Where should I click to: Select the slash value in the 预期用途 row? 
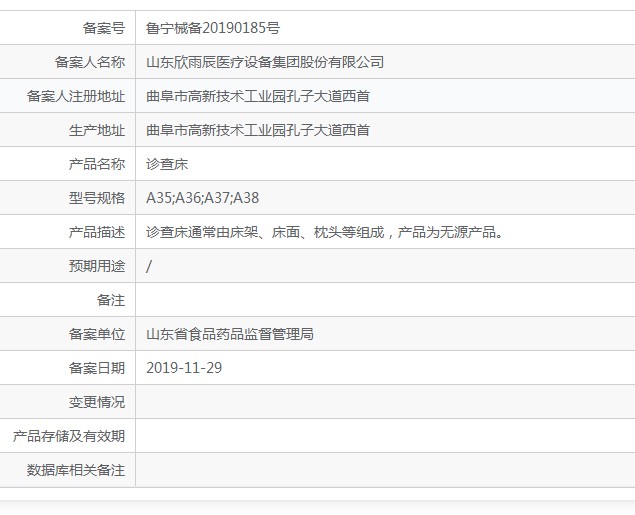click(x=149, y=266)
